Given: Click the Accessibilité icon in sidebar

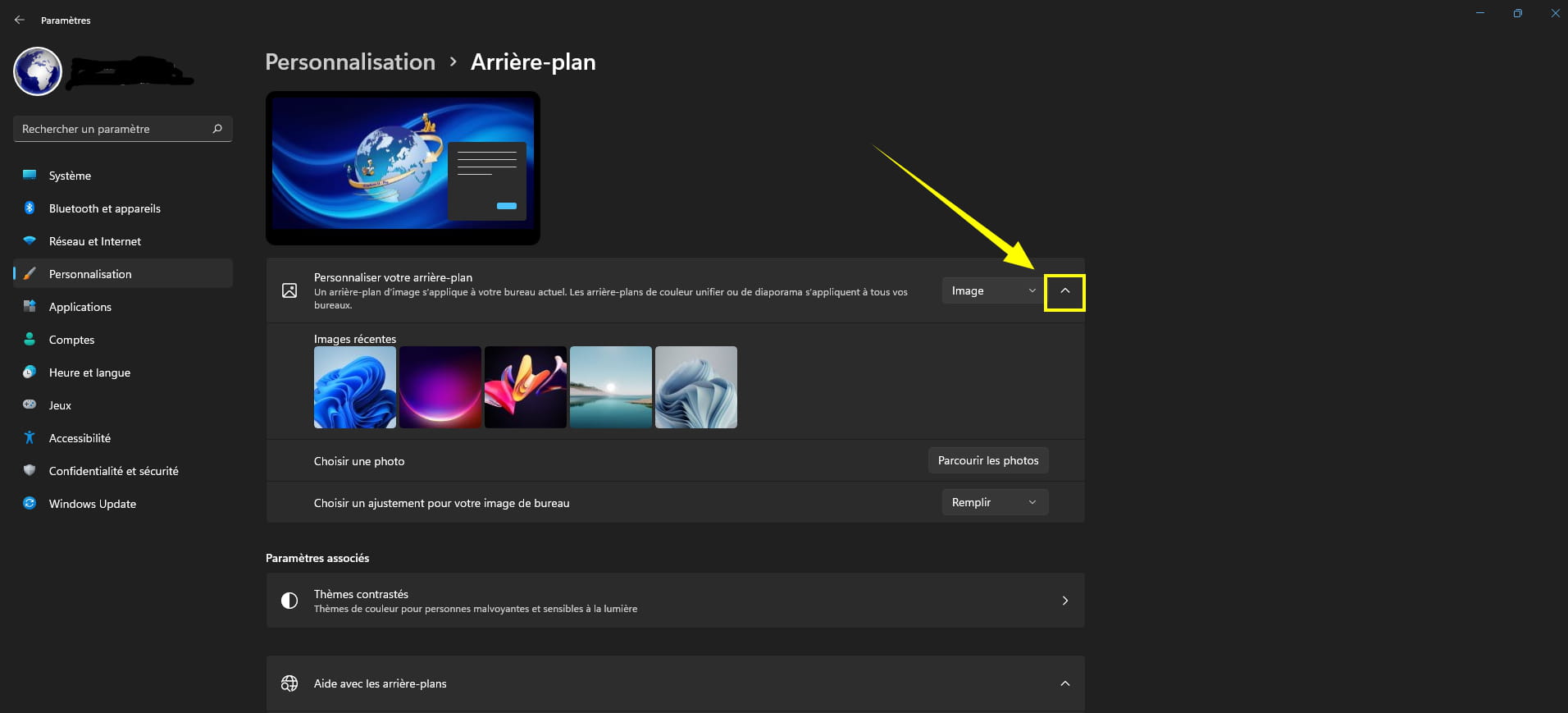Looking at the screenshot, I should coord(30,437).
